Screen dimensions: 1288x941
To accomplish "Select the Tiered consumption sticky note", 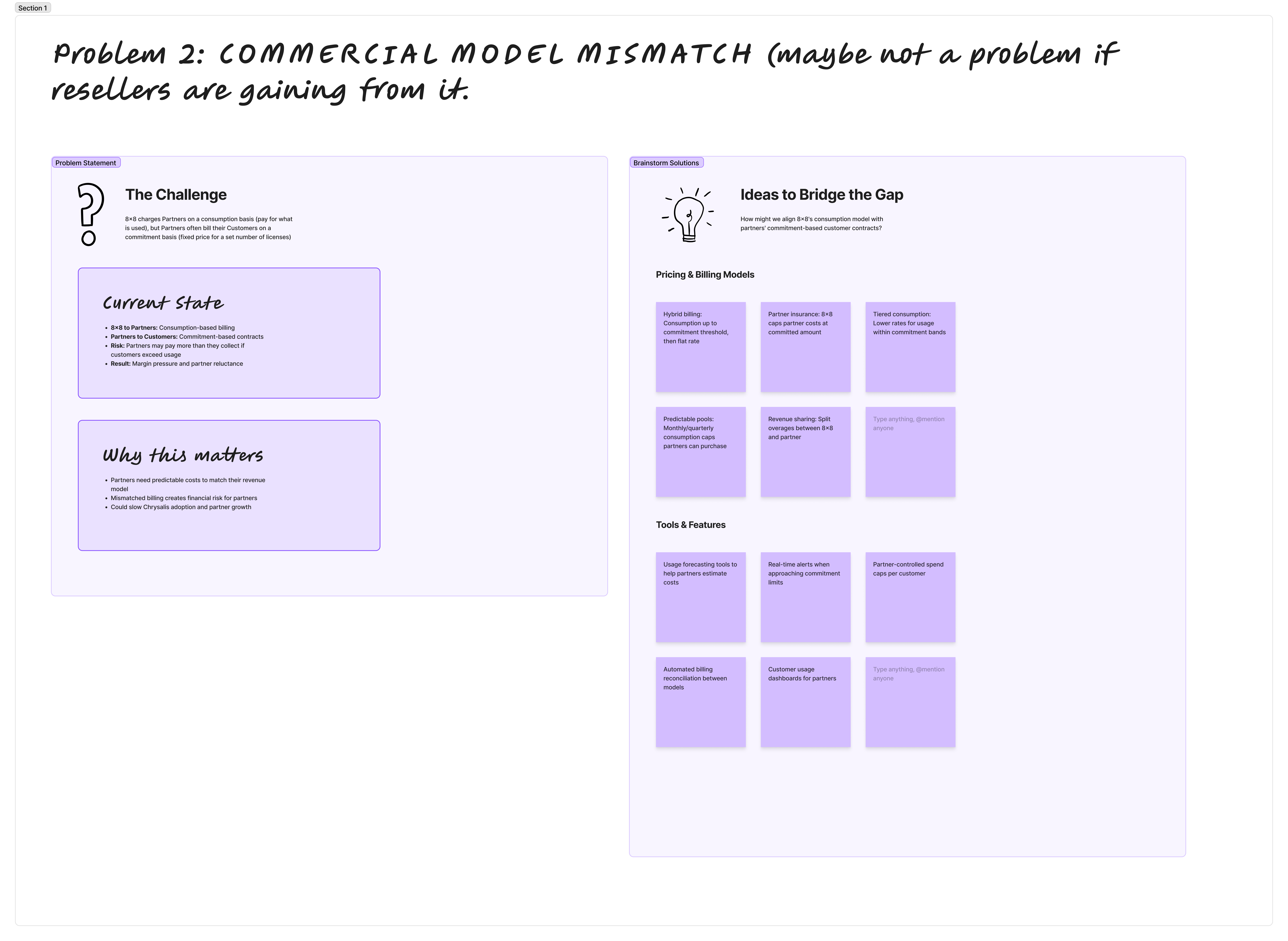I will pos(910,347).
